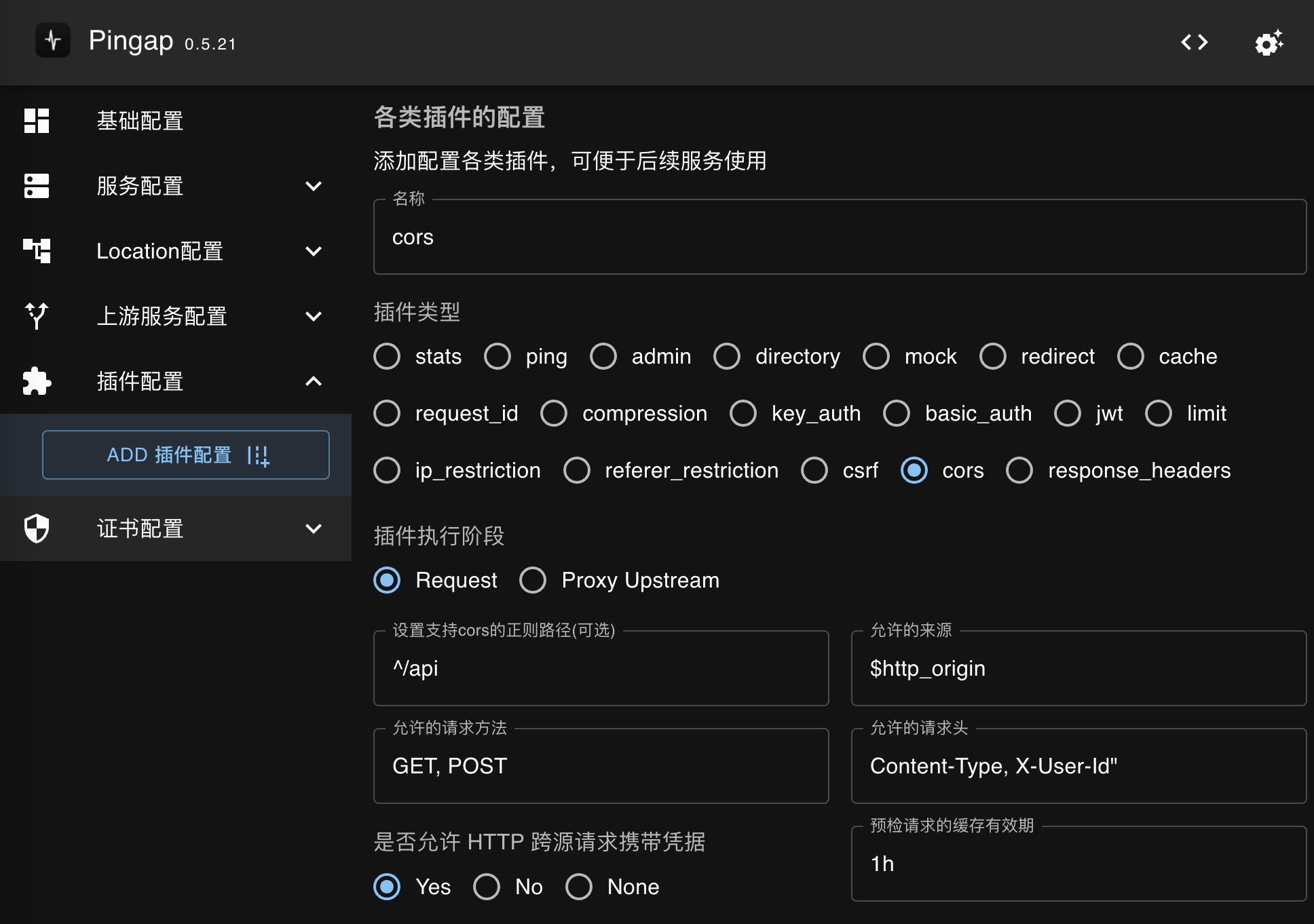Click the heading 各类插件的配置

coord(459,117)
